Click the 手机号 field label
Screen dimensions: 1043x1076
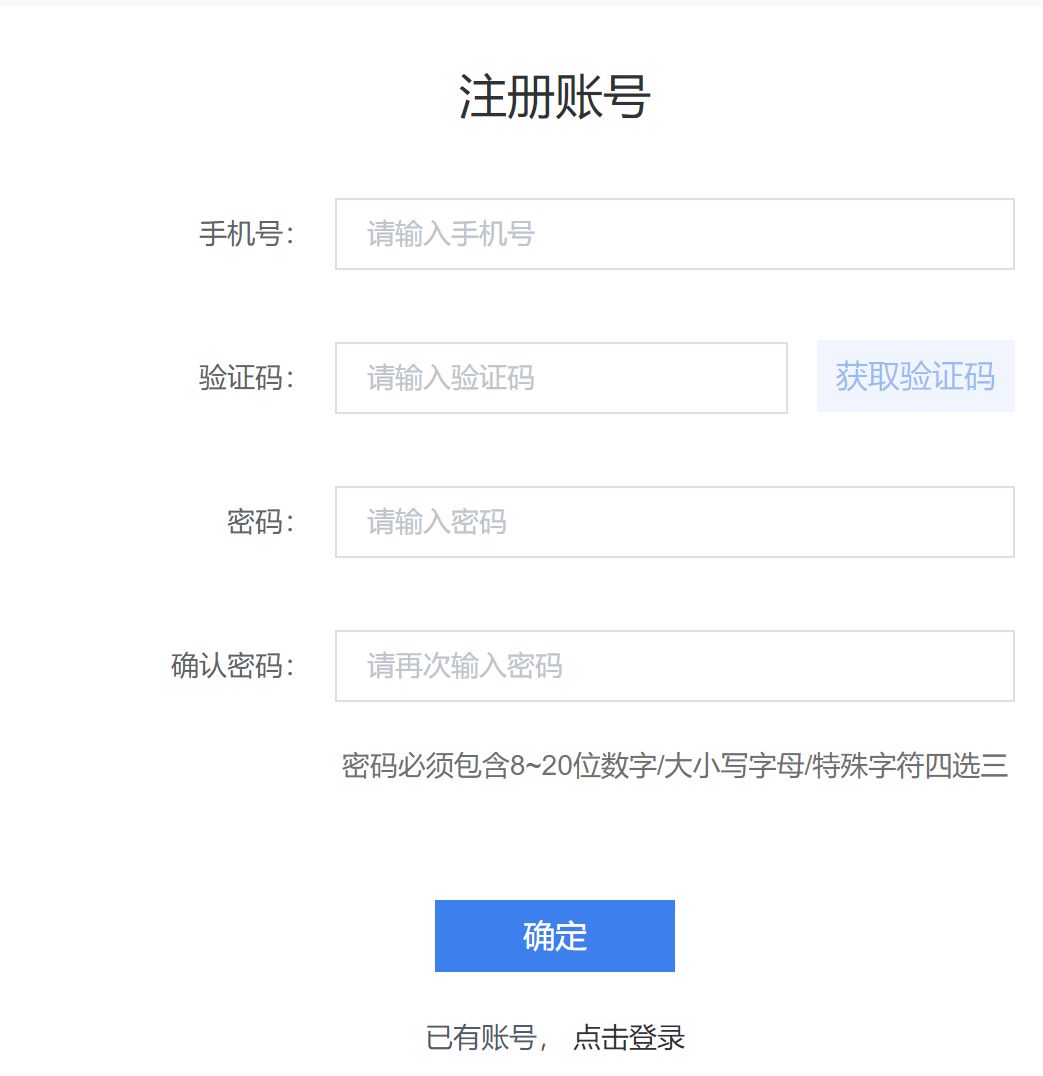[x=245, y=233]
